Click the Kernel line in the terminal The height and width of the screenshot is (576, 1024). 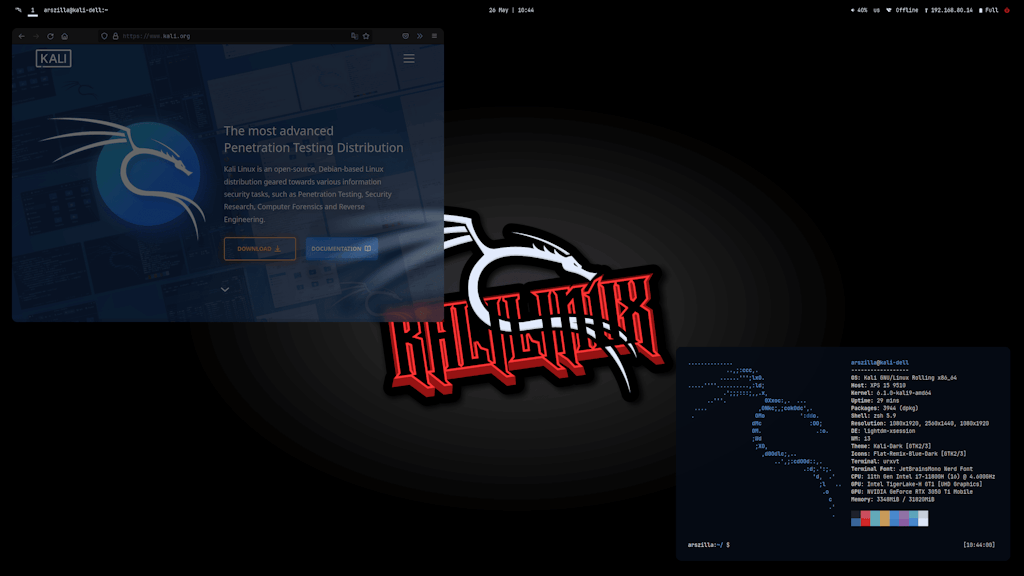click(891, 393)
